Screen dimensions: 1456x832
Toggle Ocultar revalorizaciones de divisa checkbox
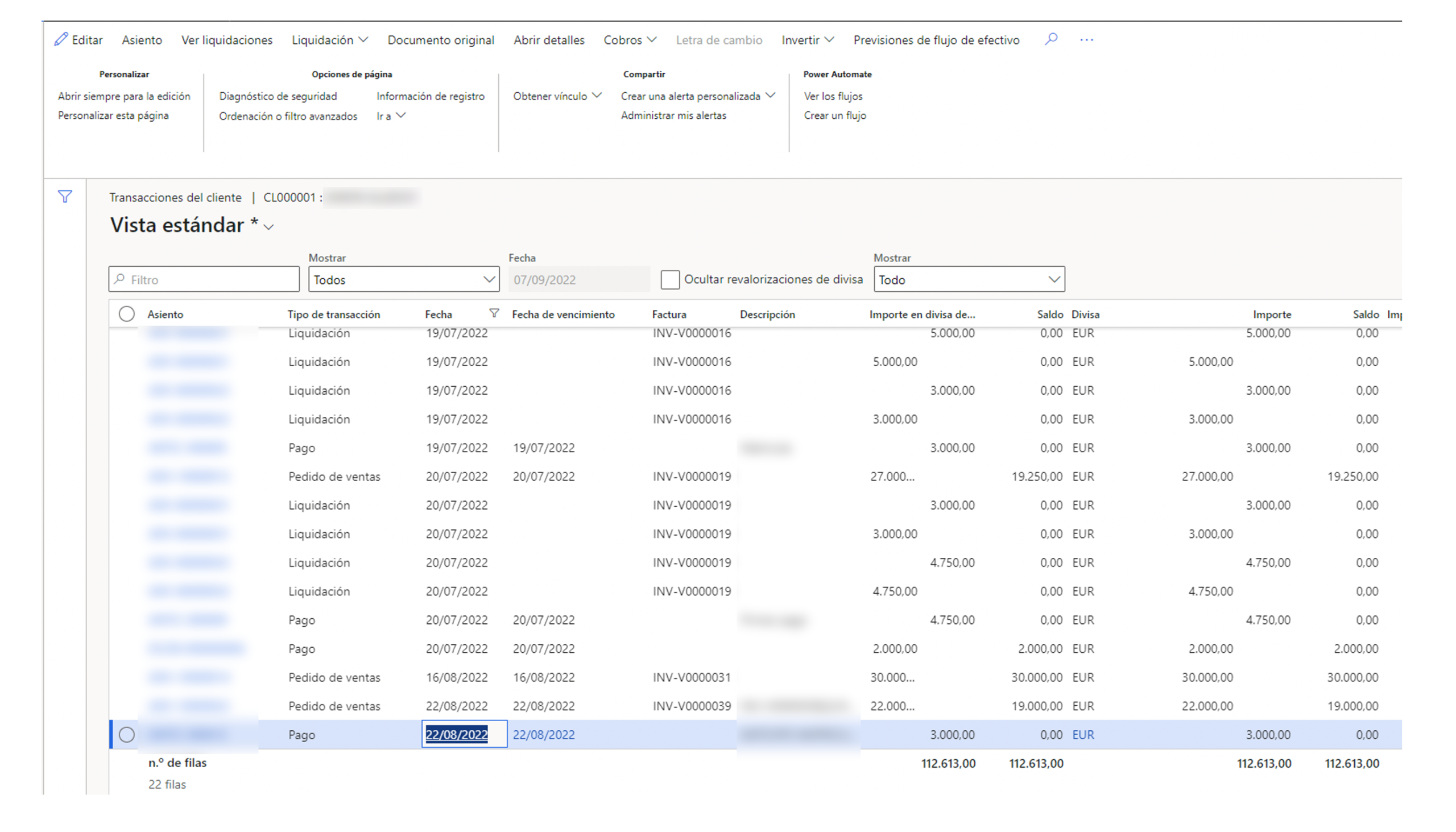670,279
